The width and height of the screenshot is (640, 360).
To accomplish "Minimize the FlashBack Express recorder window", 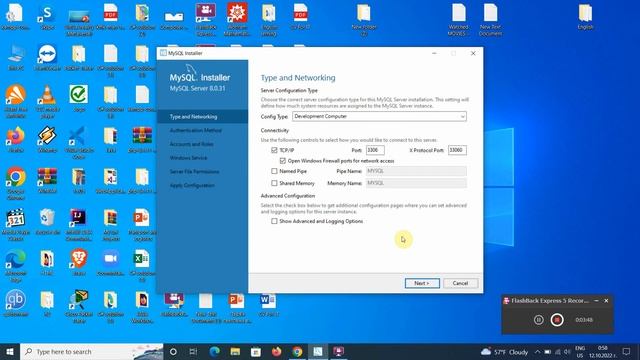I will tap(596, 300).
